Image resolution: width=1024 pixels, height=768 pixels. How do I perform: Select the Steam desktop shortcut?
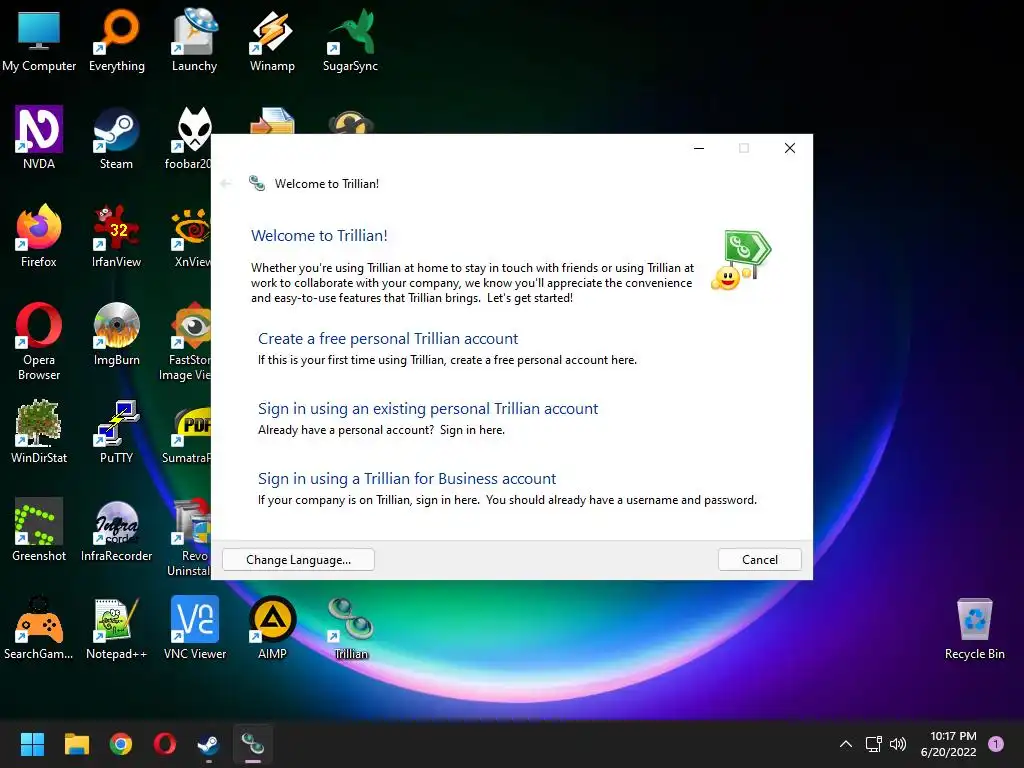[x=116, y=138]
